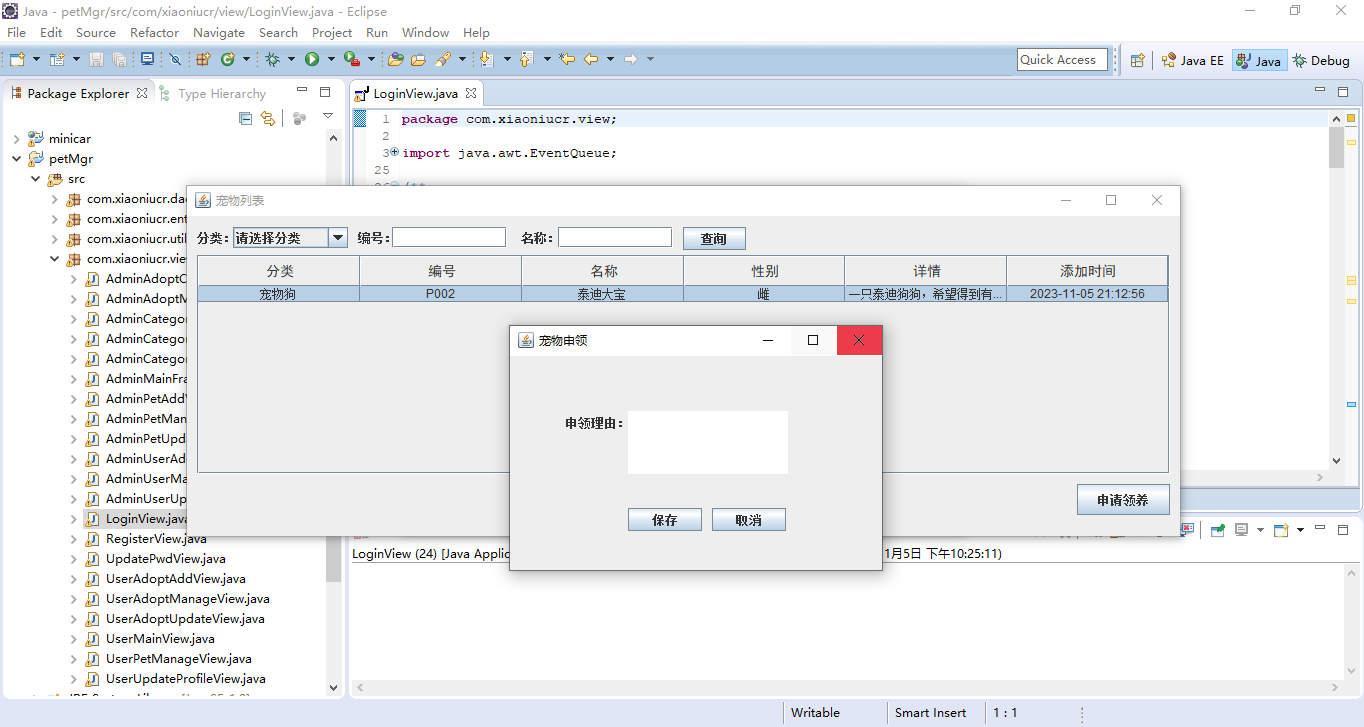
Task: Open the Debug configurations dropdown arrow
Action: (291, 59)
